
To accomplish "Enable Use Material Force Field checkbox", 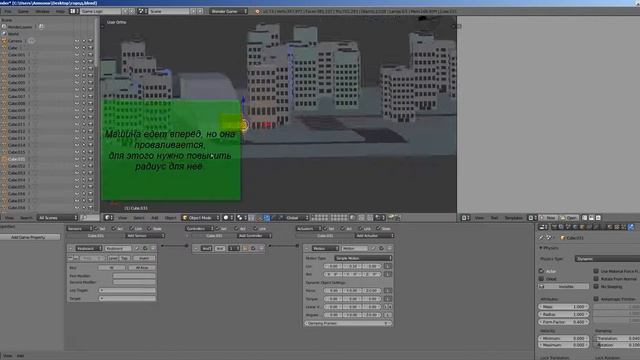I will tap(596, 271).
